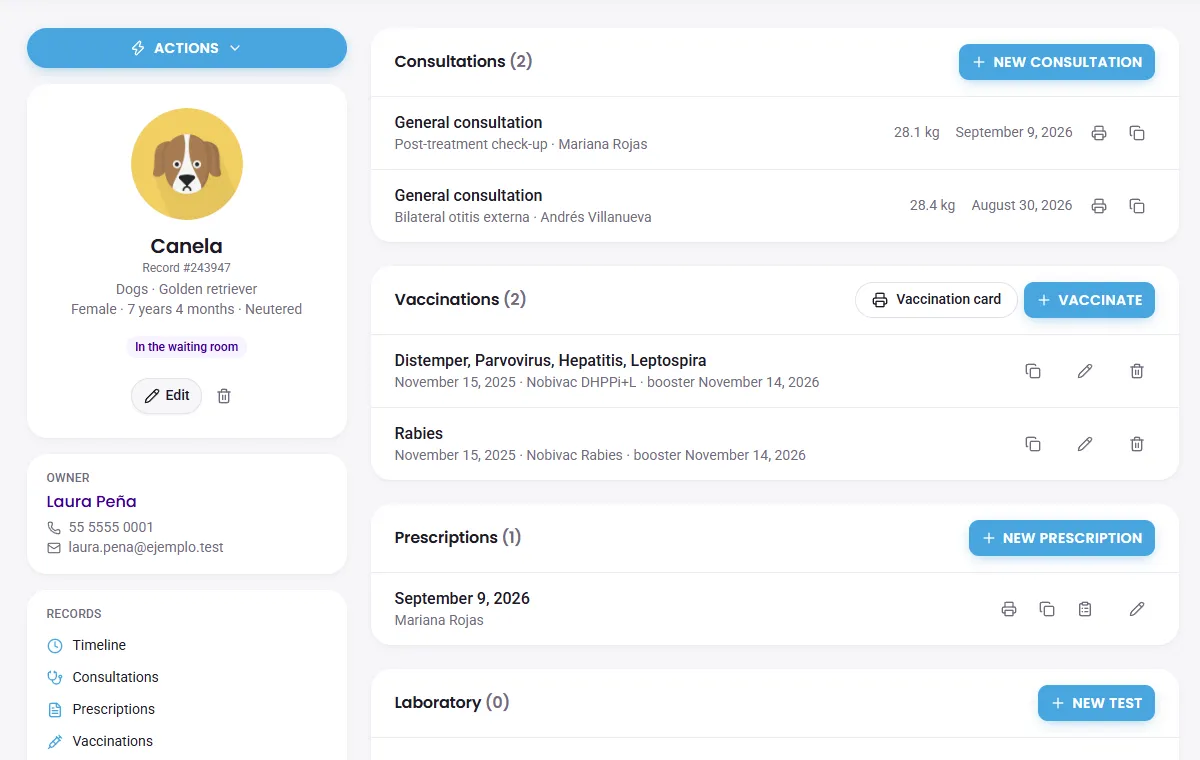Click the owner email laura.pena@ejemplo.test
Viewport: 1200px width, 760px height.
pos(146,547)
